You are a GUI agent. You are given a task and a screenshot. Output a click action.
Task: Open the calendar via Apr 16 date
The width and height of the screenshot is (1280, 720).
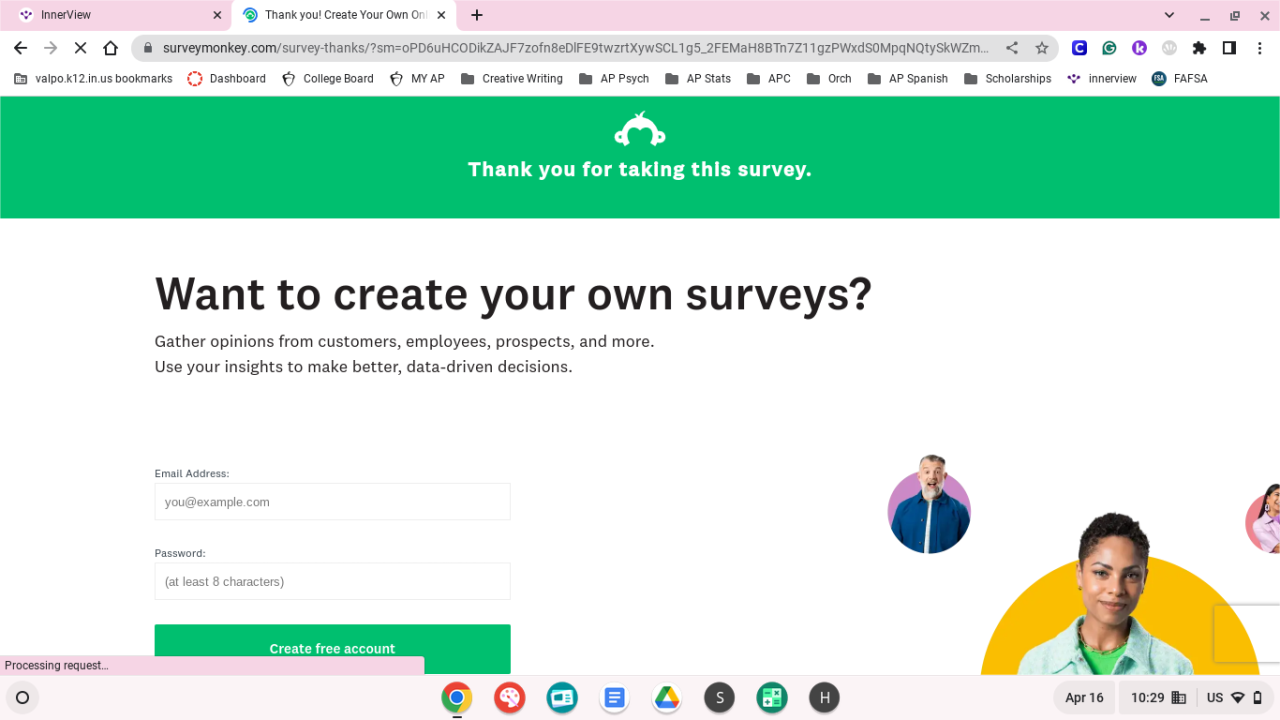tap(1084, 697)
